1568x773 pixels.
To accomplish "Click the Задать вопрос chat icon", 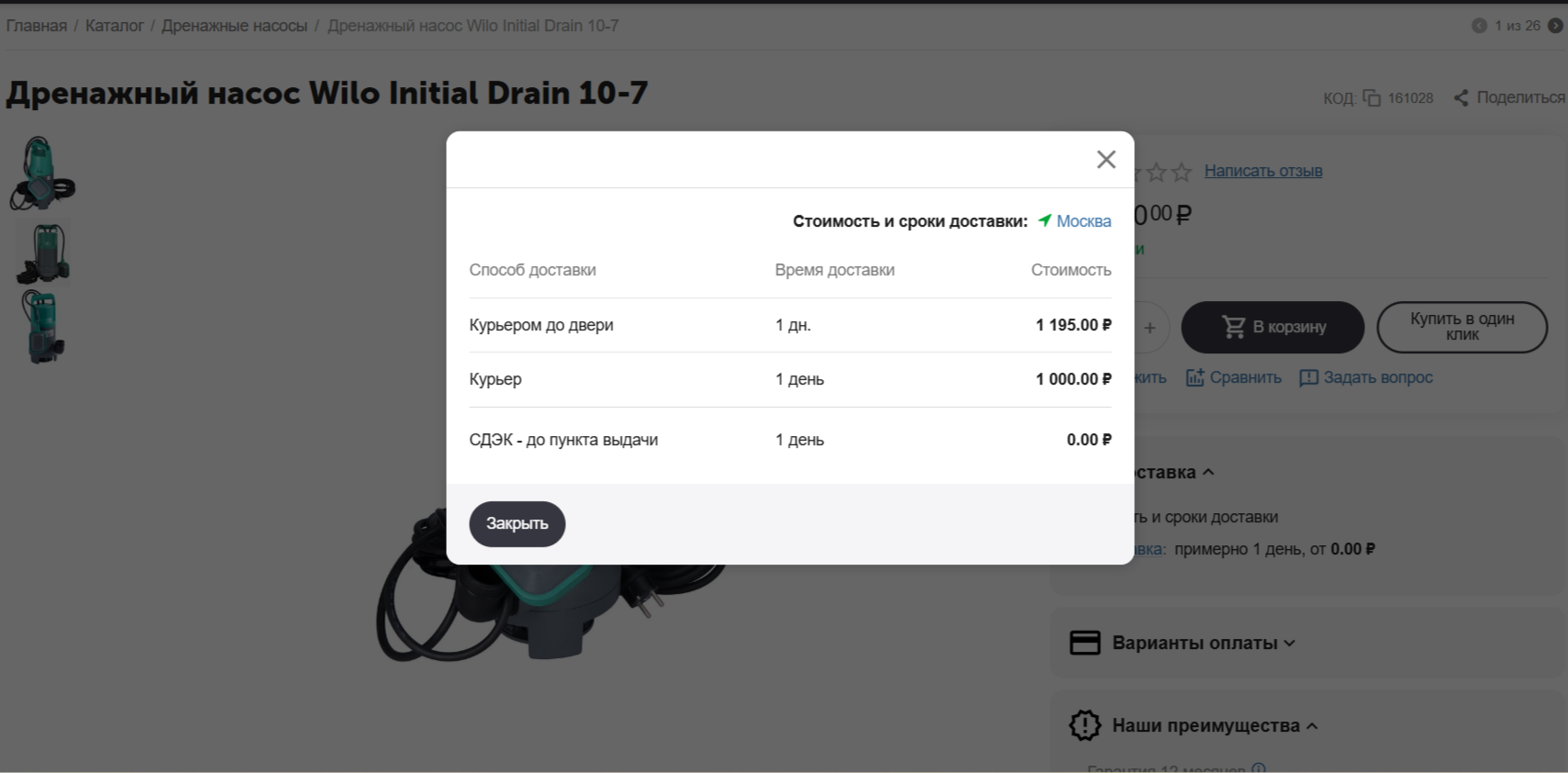I will point(1308,377).
